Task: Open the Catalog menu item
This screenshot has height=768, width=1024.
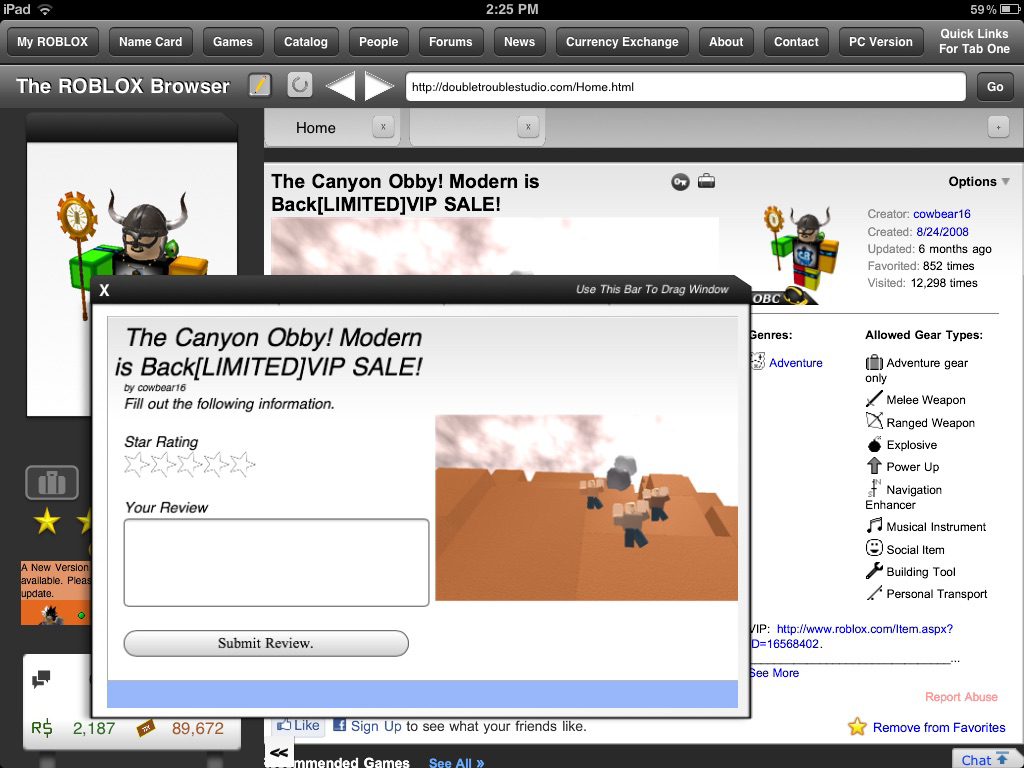Action: click(306, 42)
